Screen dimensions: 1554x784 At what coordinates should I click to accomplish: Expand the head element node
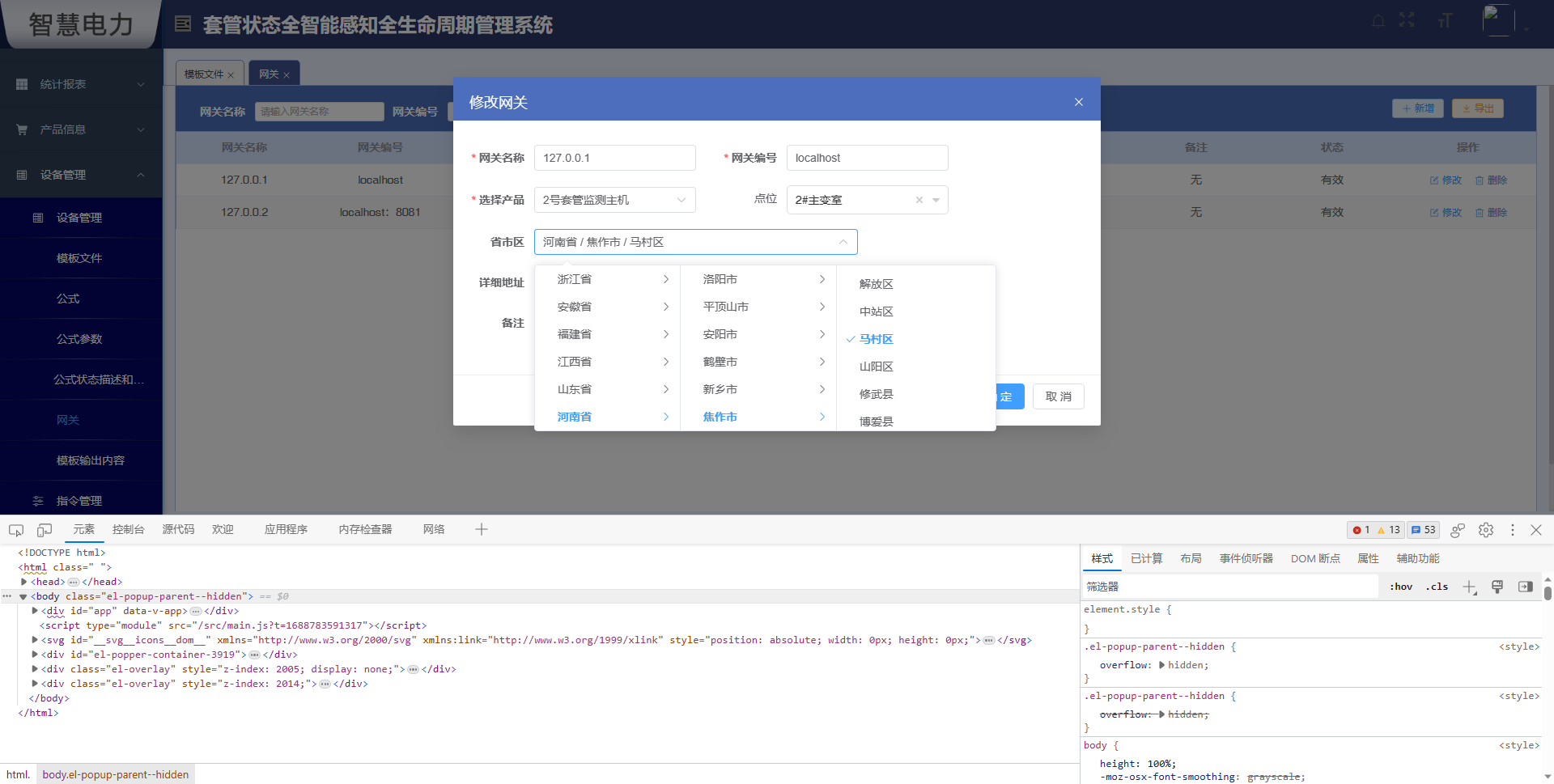pos(24,582)
